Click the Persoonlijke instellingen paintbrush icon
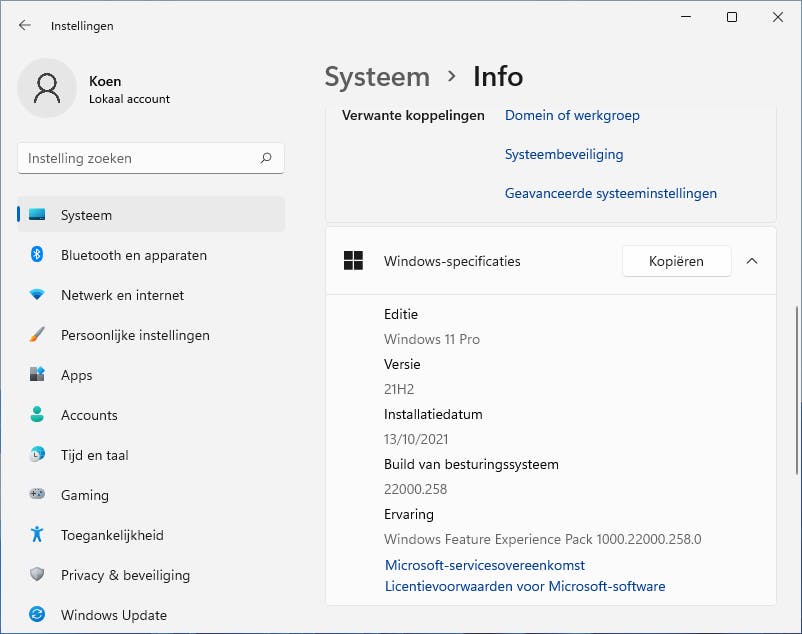The height and width of the screenshot is (634, 802). (37, 335)
